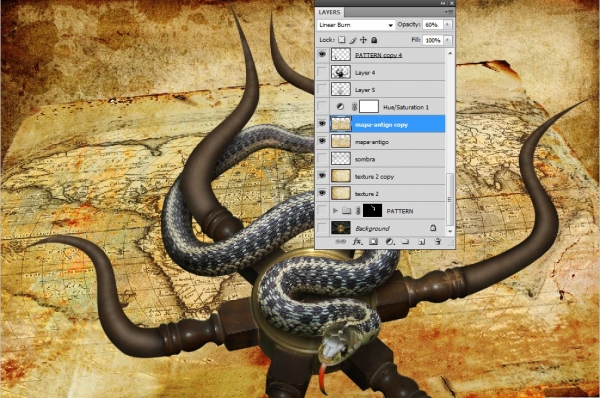Show the Background layer
The image size is (600, 398).
pos(322,228)
